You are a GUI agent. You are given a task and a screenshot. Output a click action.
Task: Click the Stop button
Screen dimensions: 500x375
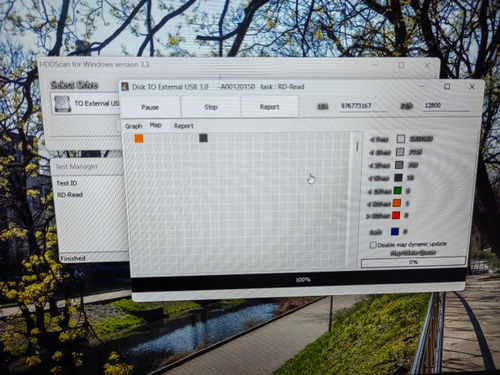pos(211,107)
